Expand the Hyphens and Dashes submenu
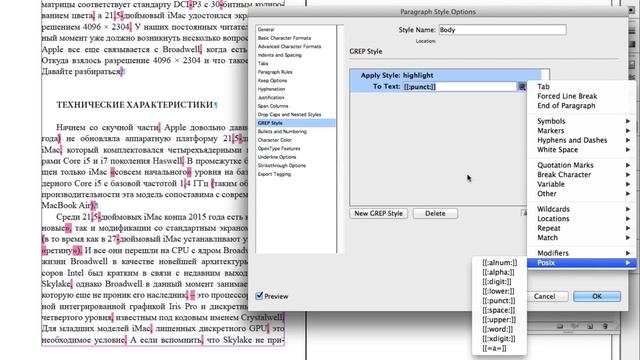Image resolution: width=640 pixels, height=360 pixels. pyautogui.click(x=582, y=140)
